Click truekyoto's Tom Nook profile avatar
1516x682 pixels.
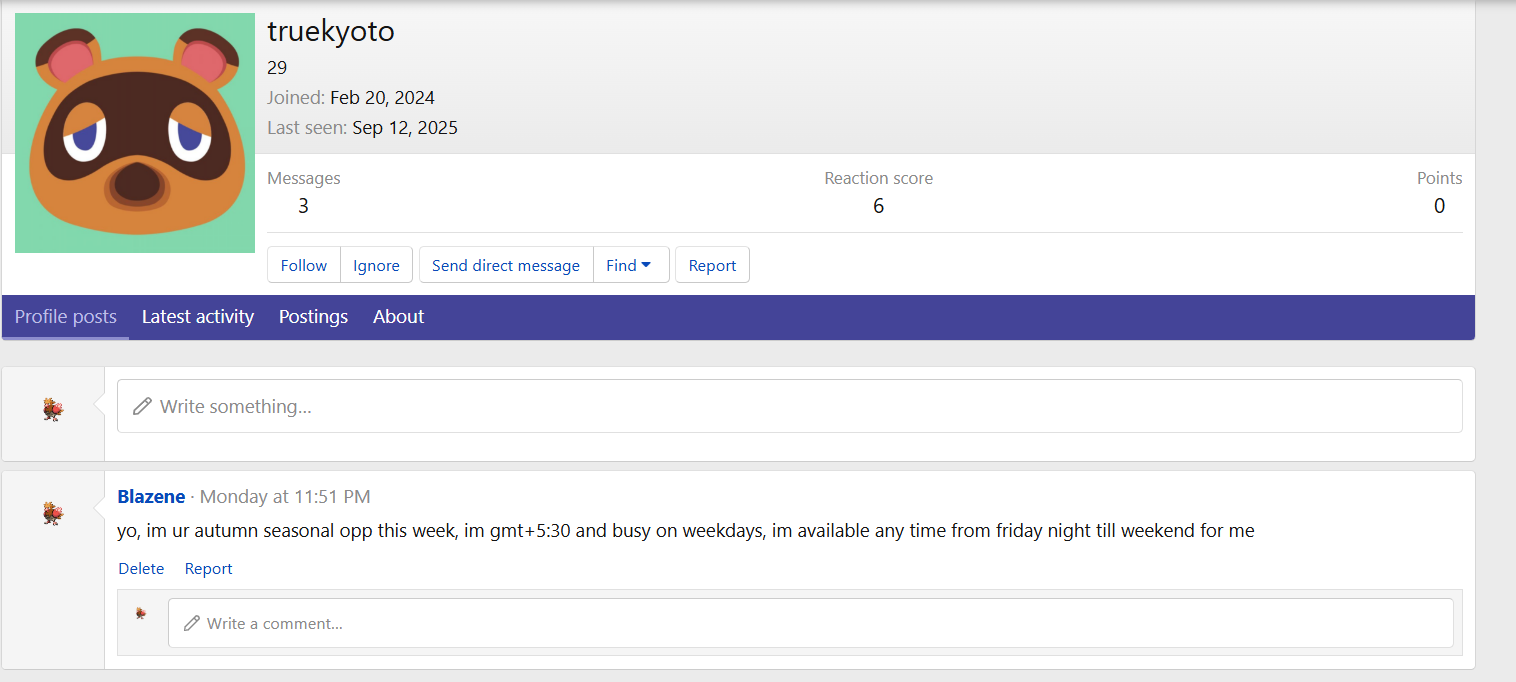(135, 133)
